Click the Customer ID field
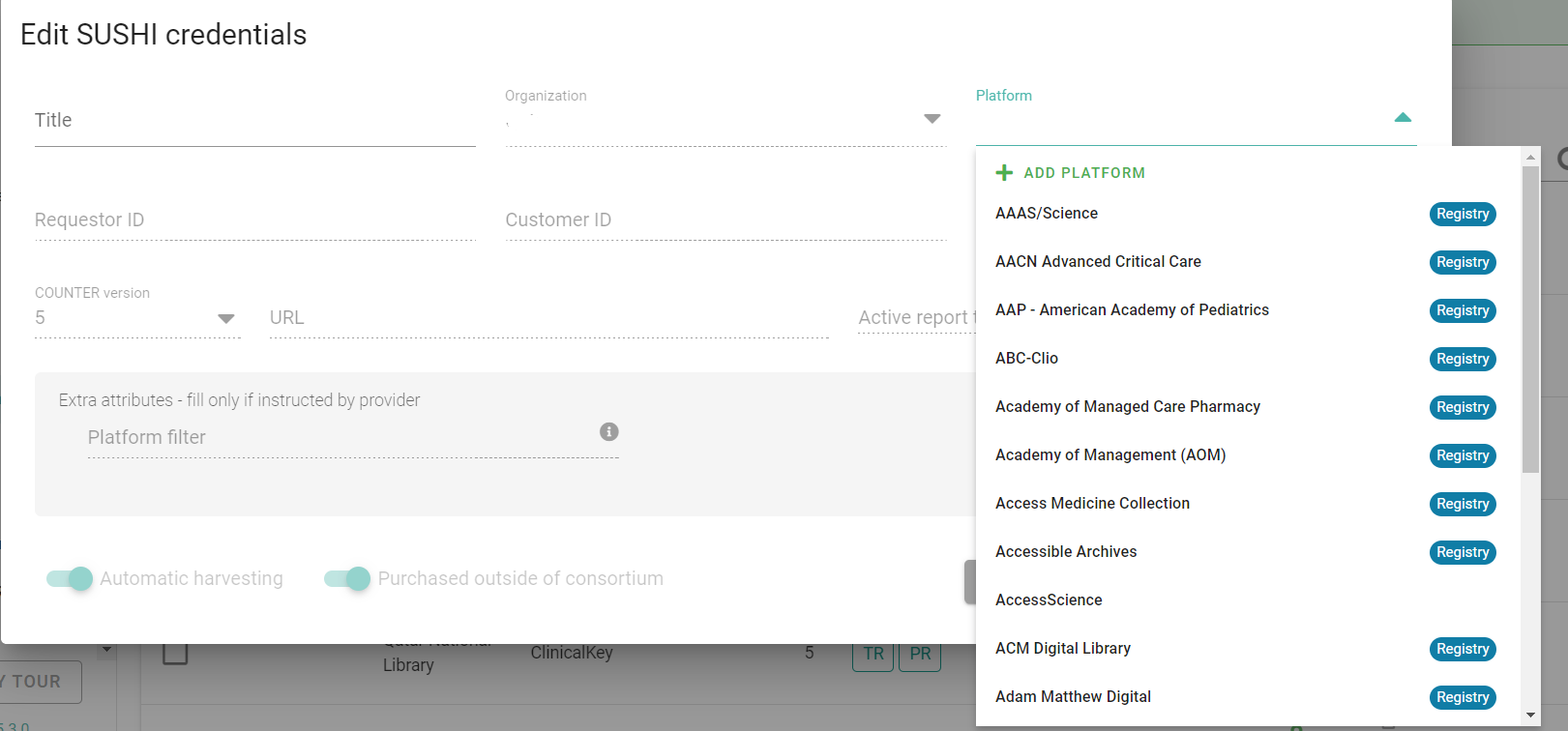This screenshot has width=1568, height=731. tap(725, 219)
